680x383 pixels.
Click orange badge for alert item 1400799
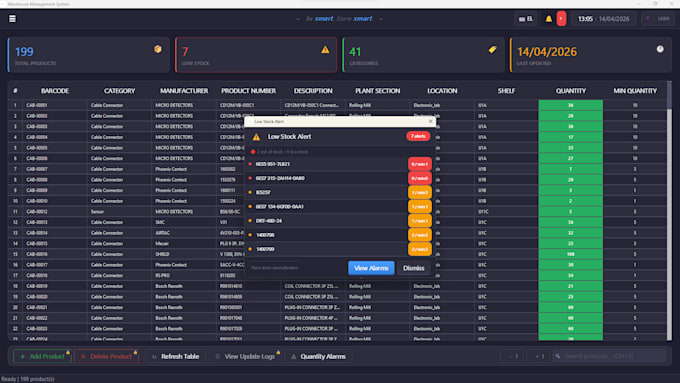pos(419,249)
